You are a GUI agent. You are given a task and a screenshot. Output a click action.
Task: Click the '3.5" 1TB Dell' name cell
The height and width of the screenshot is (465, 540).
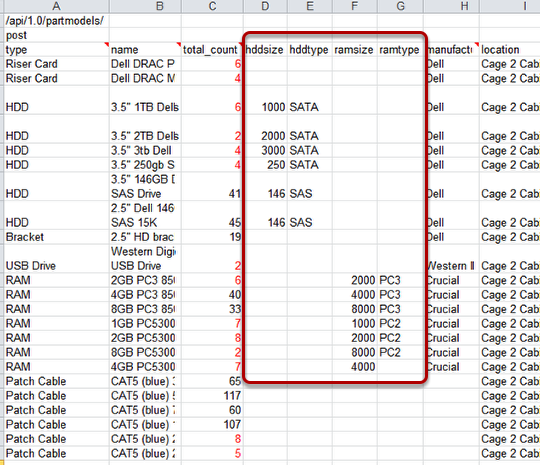pyautogui.click(x=145, y=100)
